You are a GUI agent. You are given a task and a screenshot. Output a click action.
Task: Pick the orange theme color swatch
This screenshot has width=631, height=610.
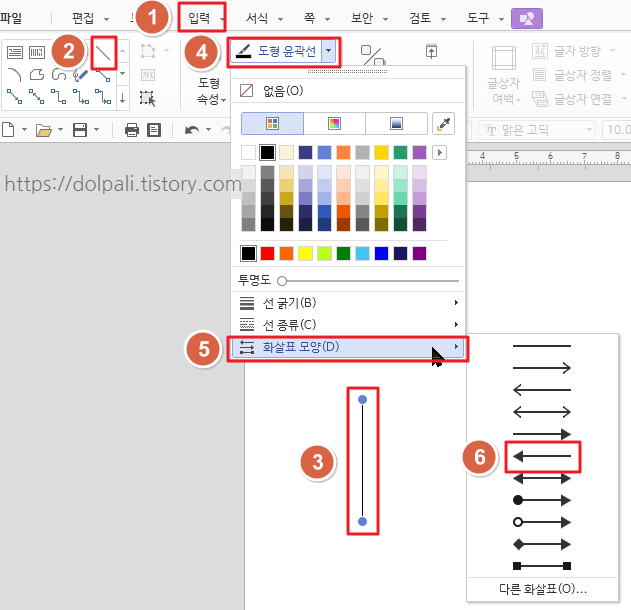(x=343, y=152)
